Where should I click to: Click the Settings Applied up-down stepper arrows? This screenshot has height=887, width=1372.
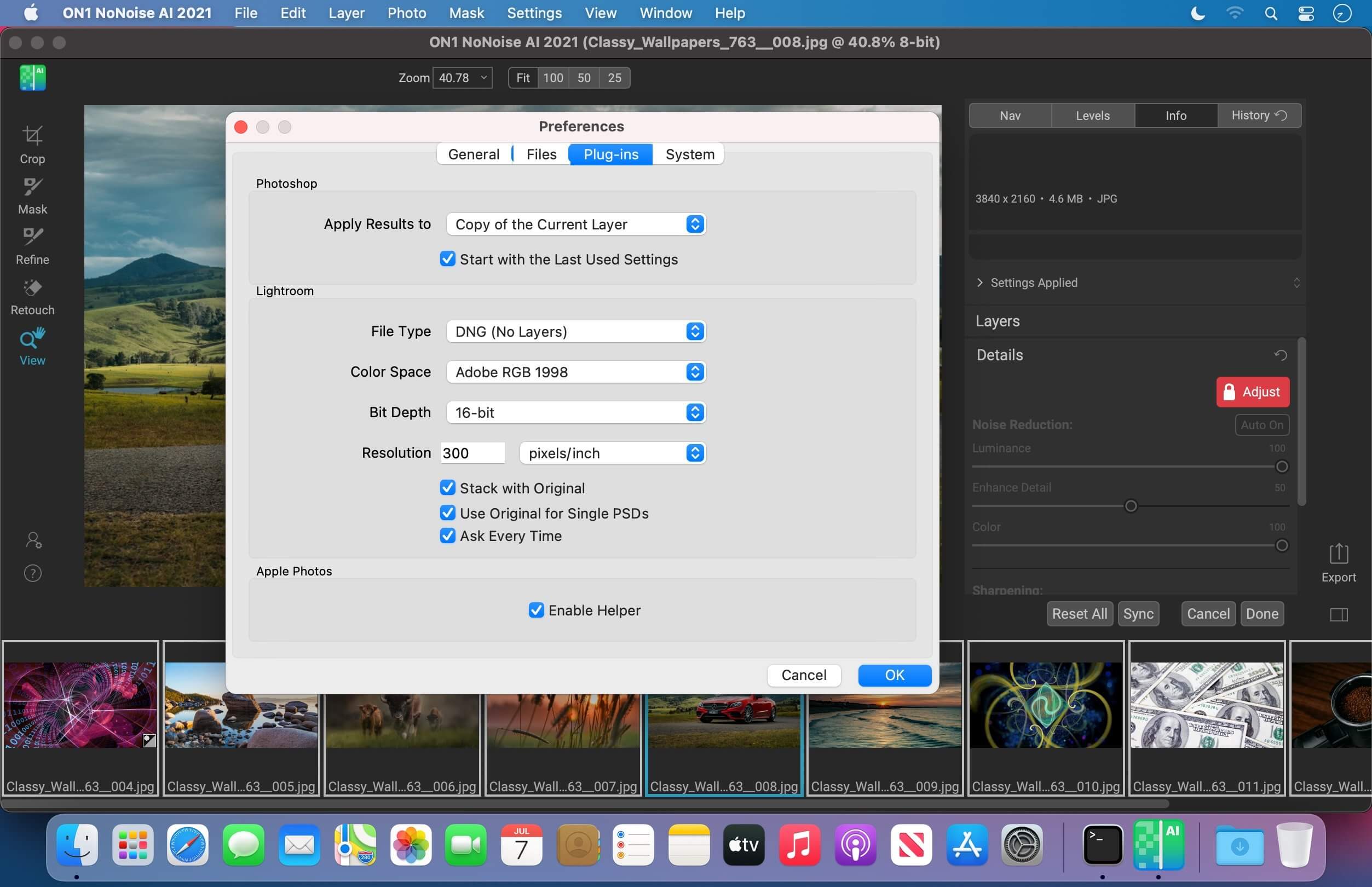tap(1296, 282)
